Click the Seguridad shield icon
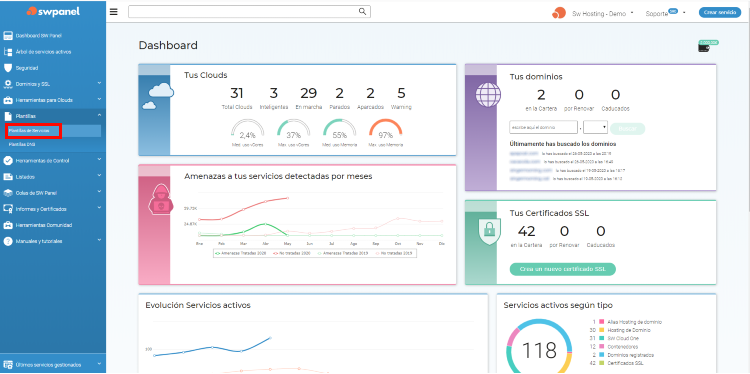Screen dimensions: 750x374 pos(8,68)
